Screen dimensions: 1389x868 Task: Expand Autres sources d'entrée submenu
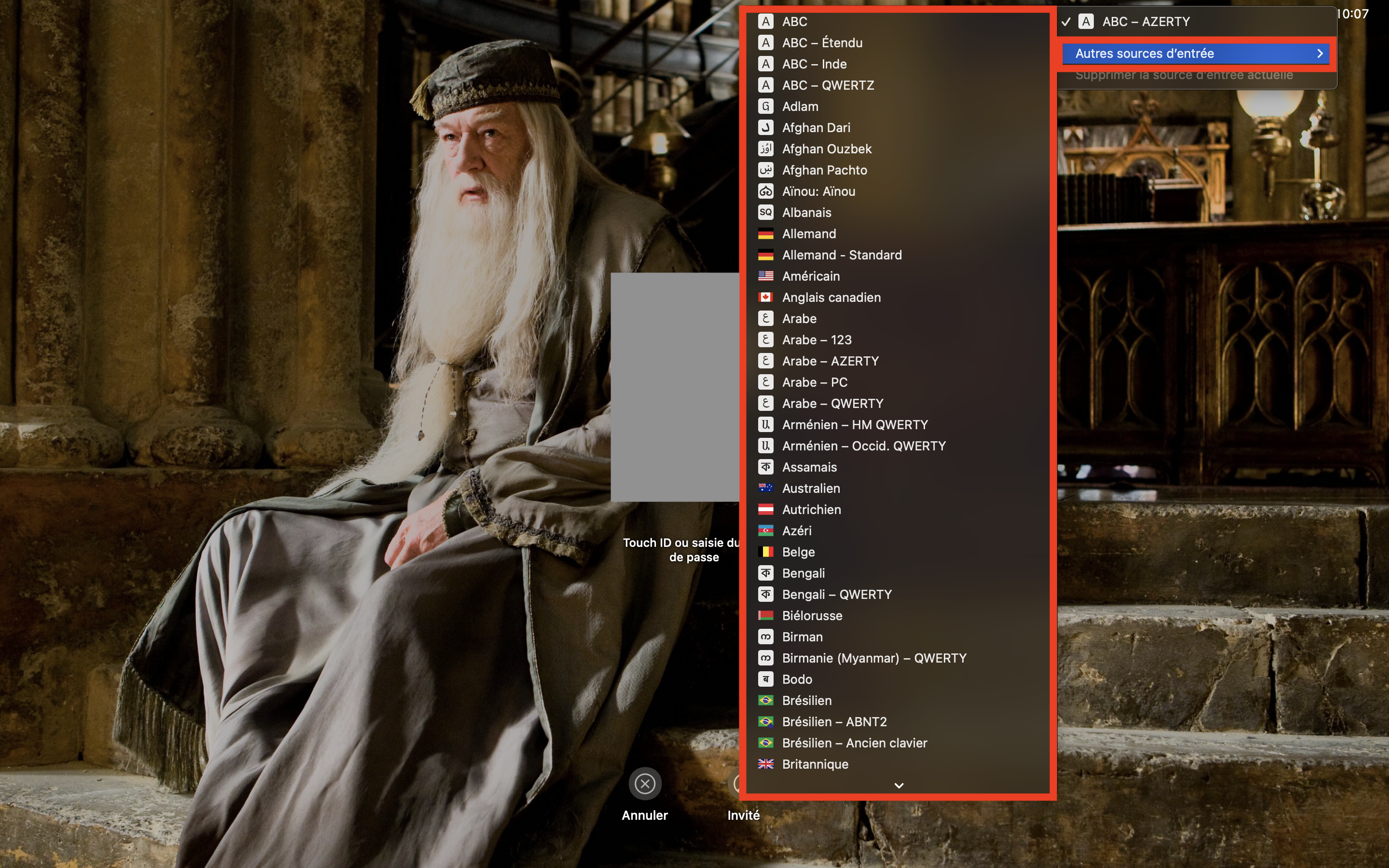(1144, 54)
